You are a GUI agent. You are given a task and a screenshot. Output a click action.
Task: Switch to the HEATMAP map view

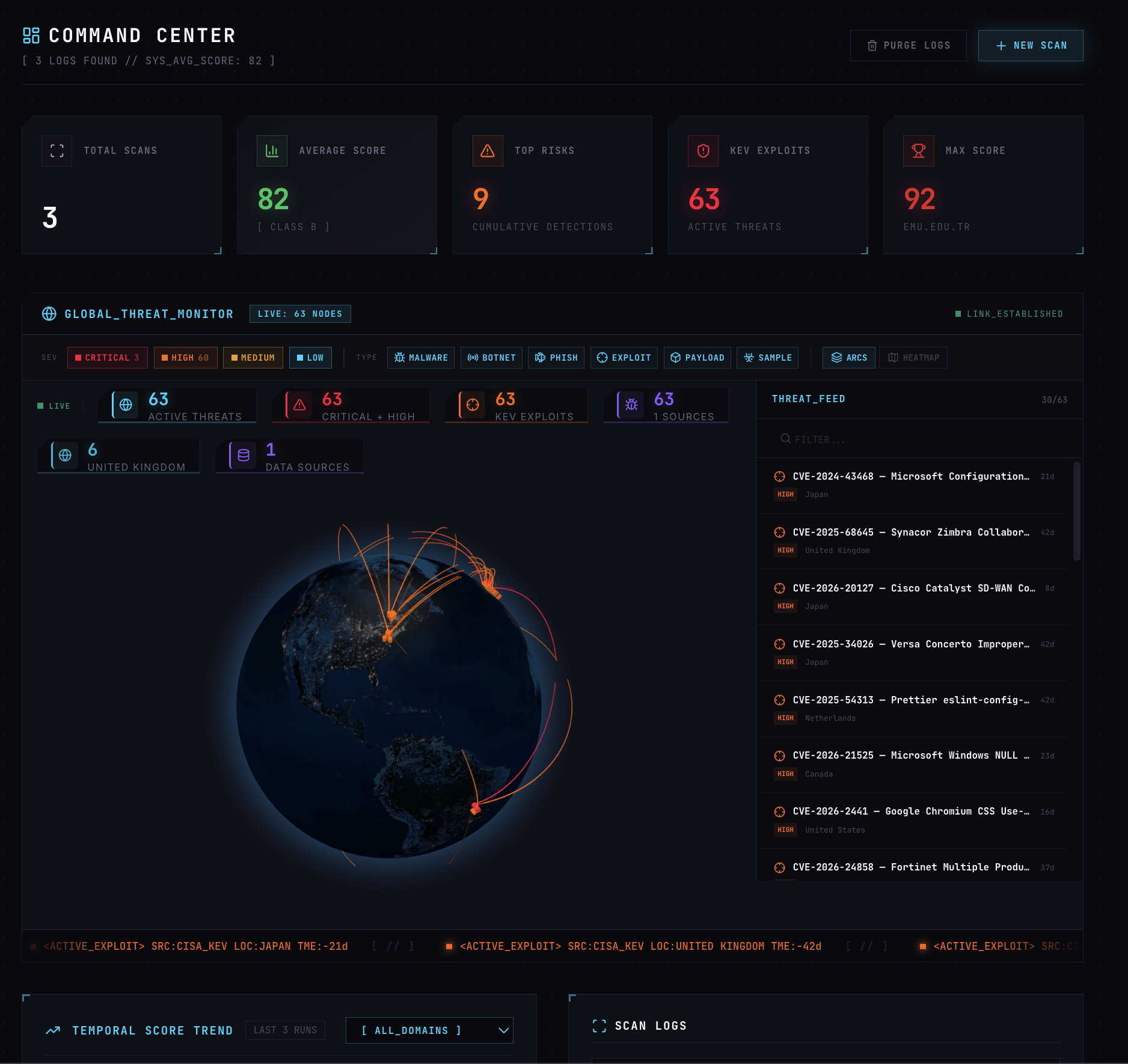(x=913, y=358)
